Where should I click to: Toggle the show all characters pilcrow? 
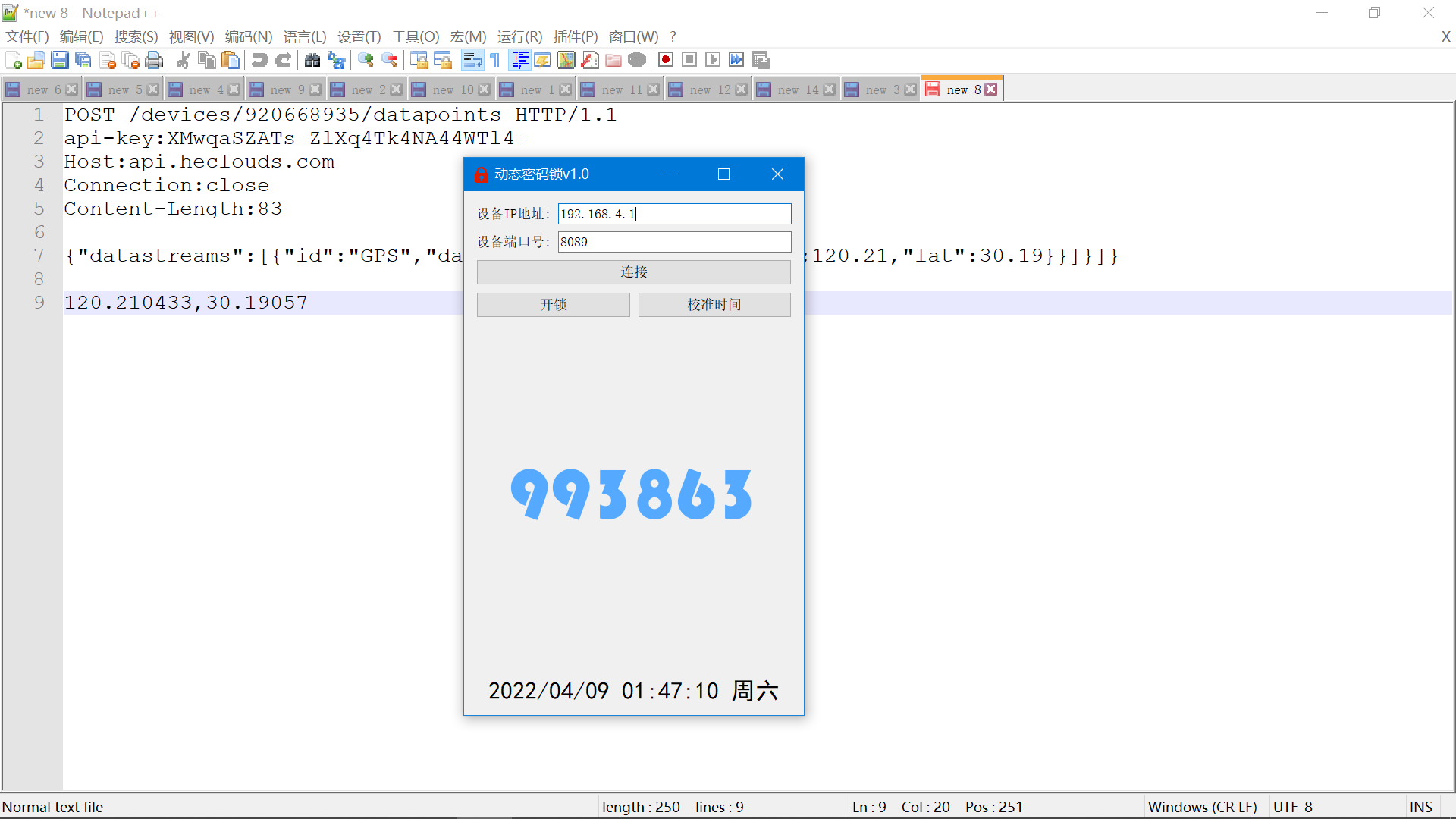pos(495,60)
